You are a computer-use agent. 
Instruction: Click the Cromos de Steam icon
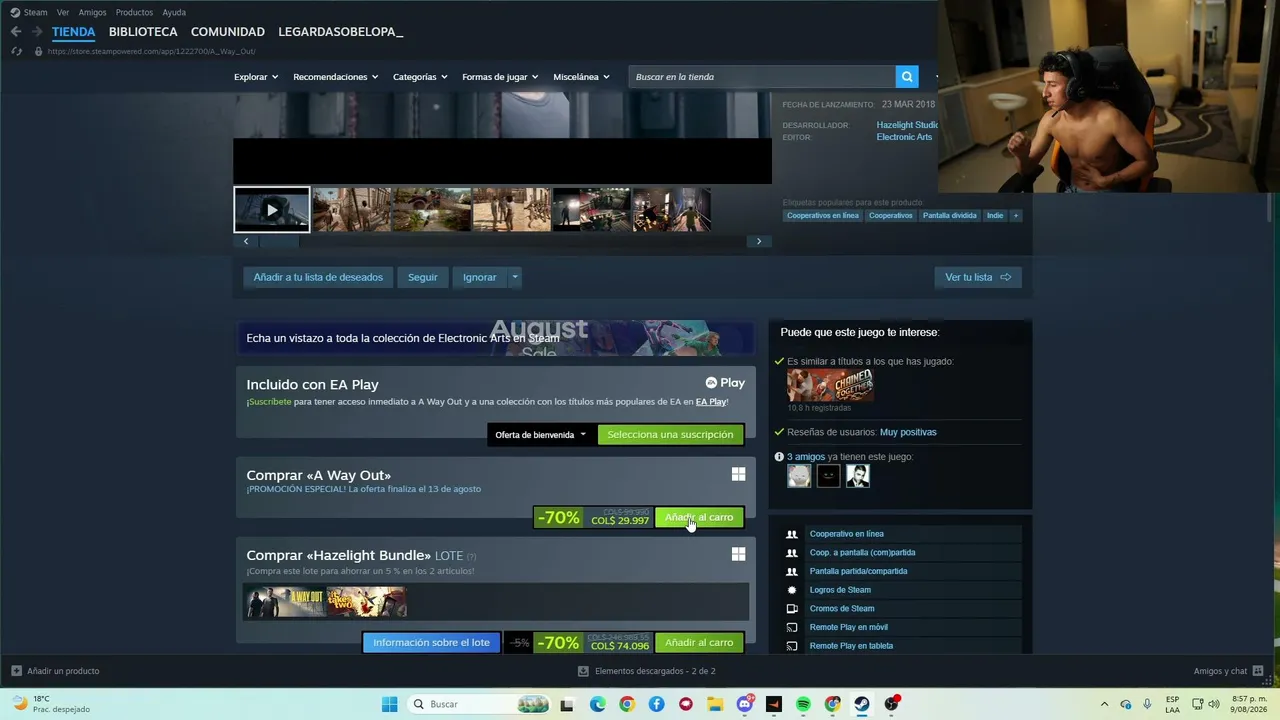click(792, 608)
